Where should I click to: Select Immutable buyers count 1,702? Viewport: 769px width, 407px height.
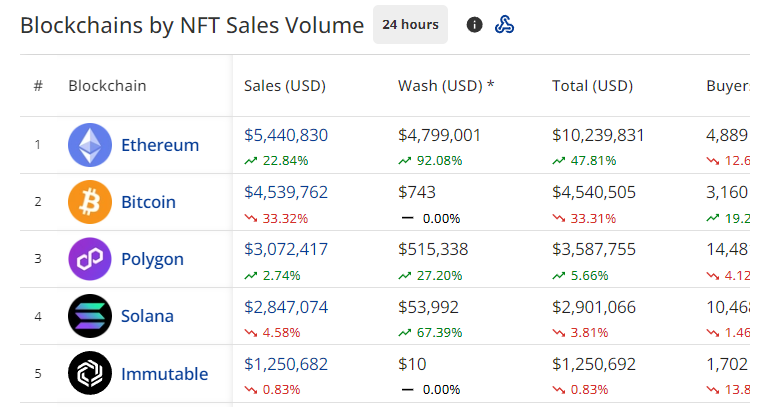point(727,364)
